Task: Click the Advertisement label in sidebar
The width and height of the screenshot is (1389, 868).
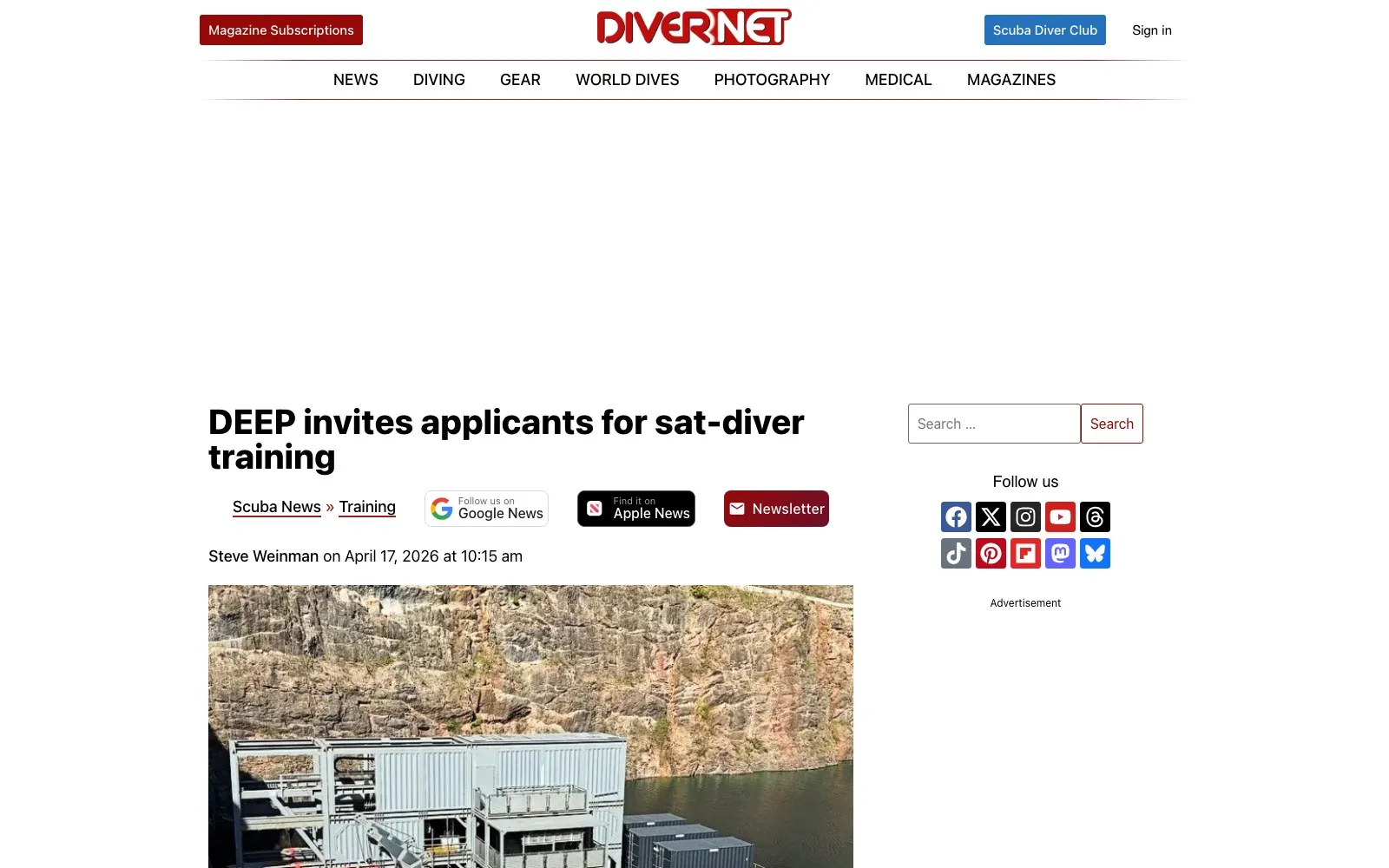Action: tap(1025, 603)
